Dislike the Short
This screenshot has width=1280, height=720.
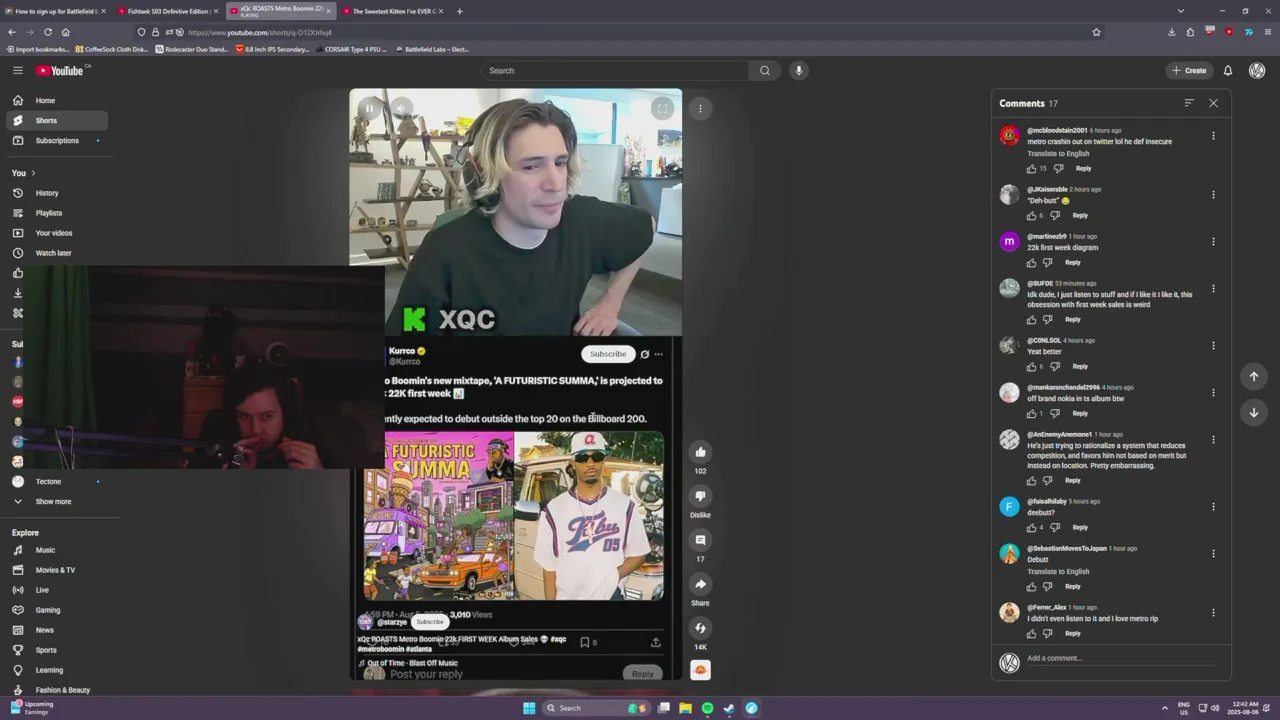(700, 496)
